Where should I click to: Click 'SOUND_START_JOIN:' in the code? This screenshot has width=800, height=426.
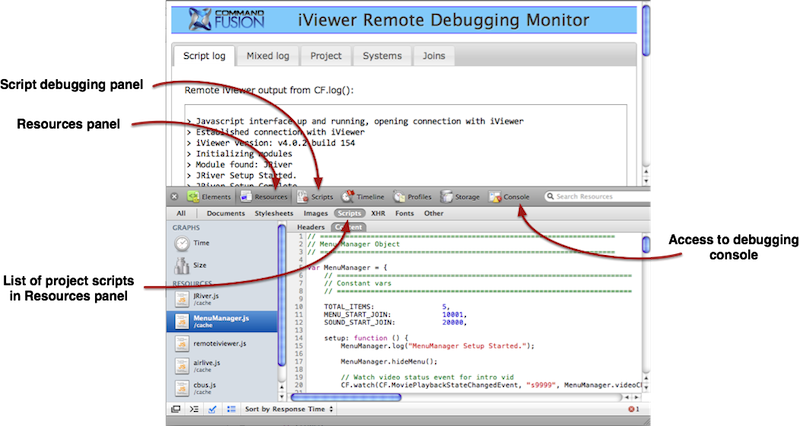pos(359,322)
